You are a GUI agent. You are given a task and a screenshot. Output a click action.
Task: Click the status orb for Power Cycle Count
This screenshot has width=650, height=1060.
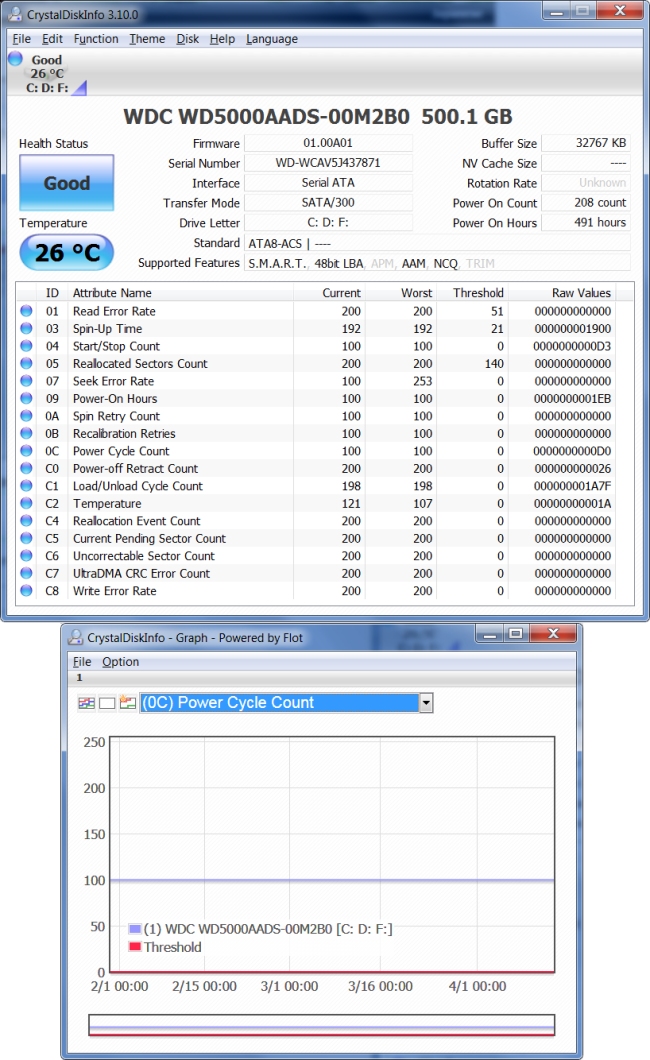pos(26,451)
